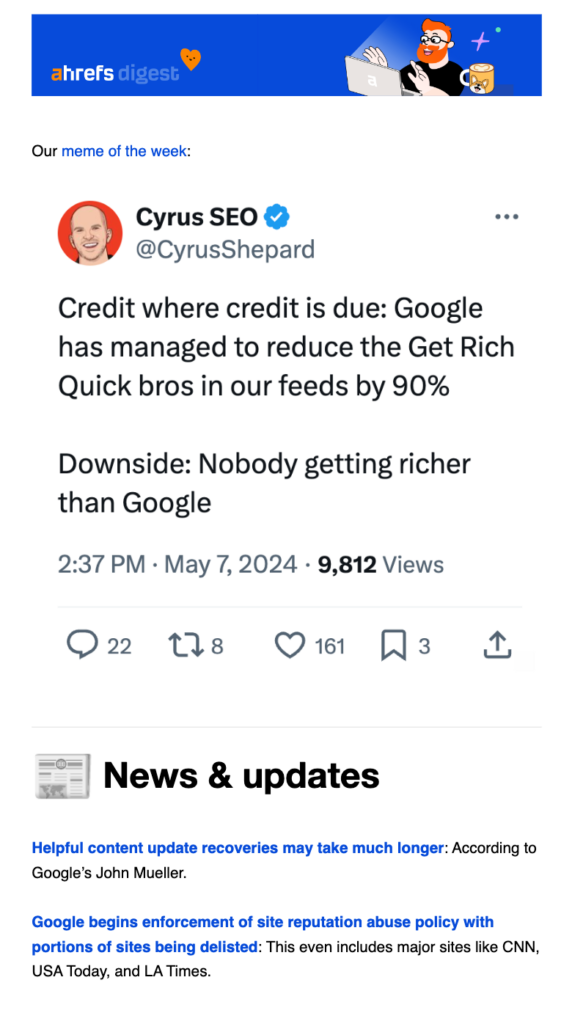Open the Helpful content update recoveries link
Viewport: 572px width, 1024px height.
point(238,848)
